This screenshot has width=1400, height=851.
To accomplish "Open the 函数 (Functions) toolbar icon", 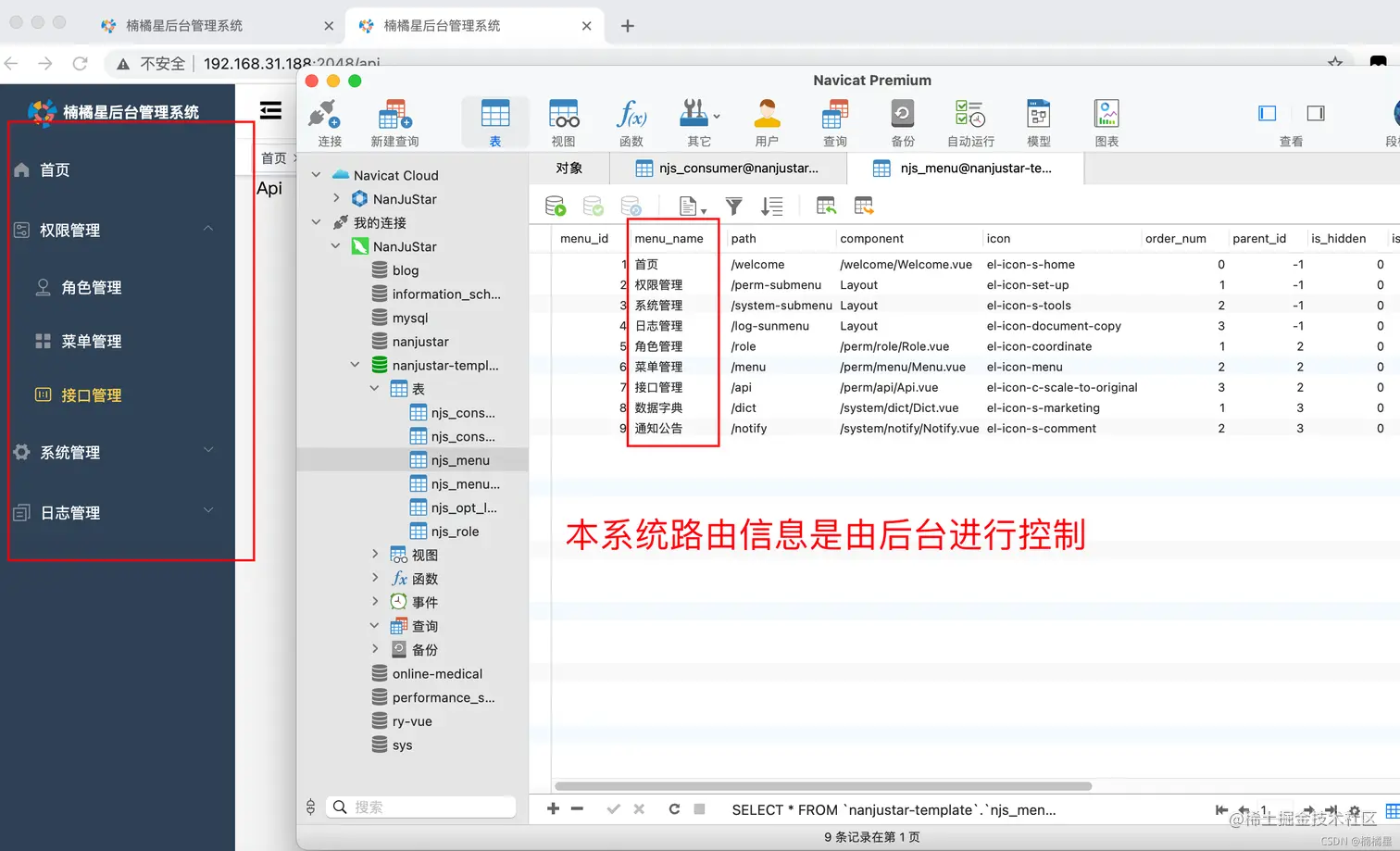I will [x=631, y=120].
